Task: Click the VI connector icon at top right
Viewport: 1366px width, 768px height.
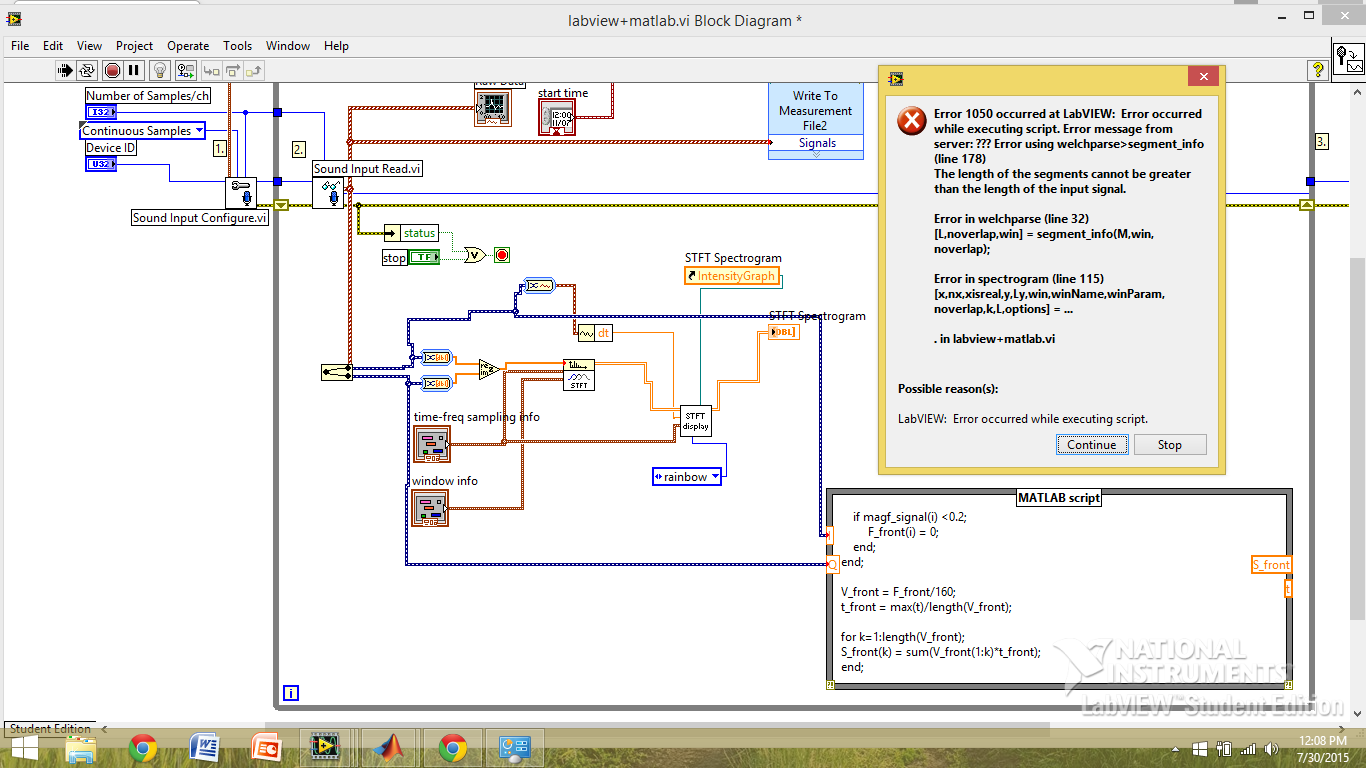Action: (1348, 59)
